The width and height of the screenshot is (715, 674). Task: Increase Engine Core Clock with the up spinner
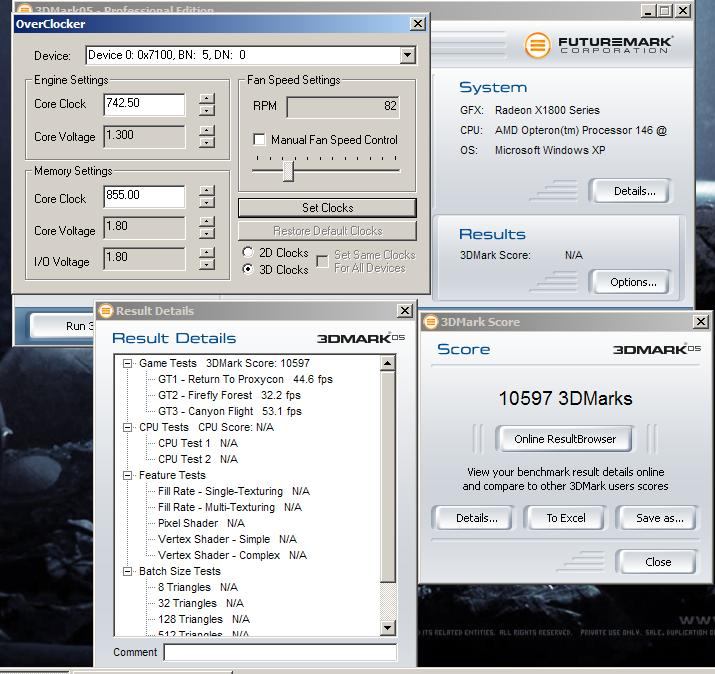(207, 99)
